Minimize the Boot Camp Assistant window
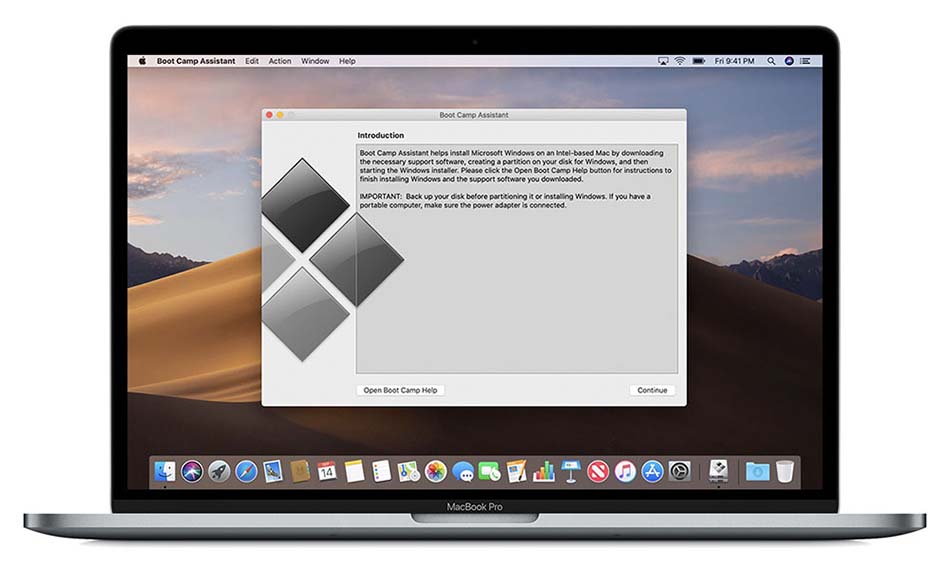The height and width of the screenshot is (570, 950). (x=281, y=115)
